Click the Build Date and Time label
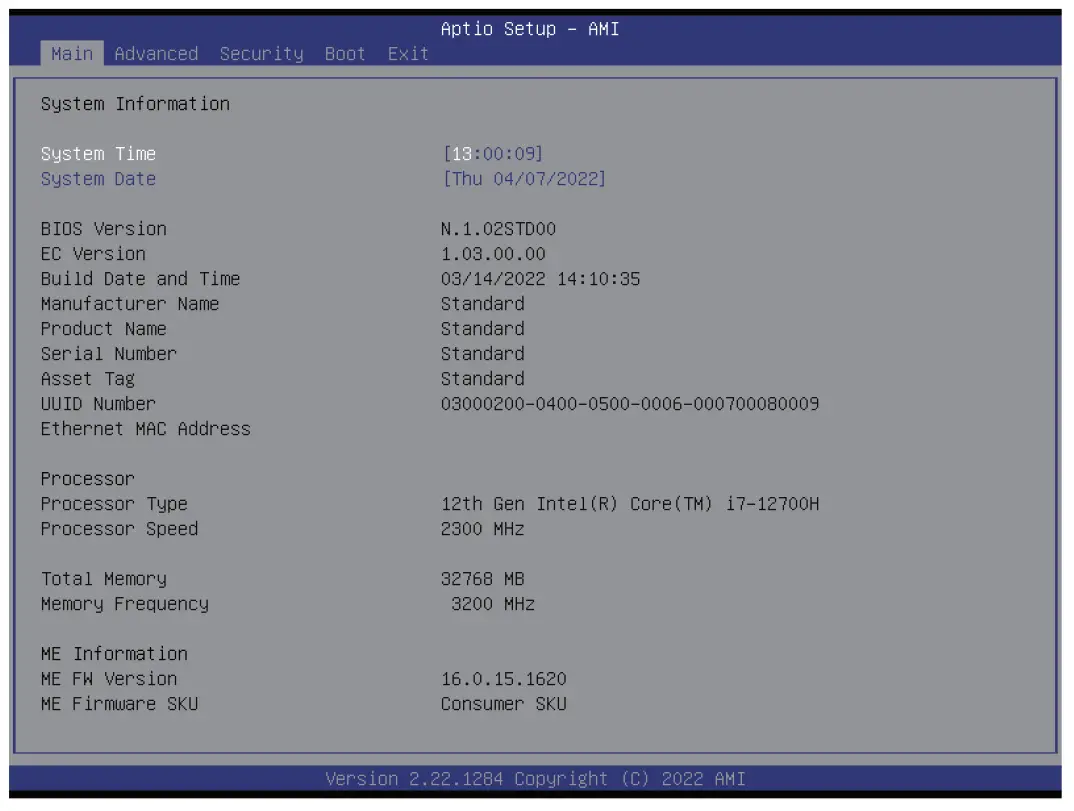 (140, 279)
